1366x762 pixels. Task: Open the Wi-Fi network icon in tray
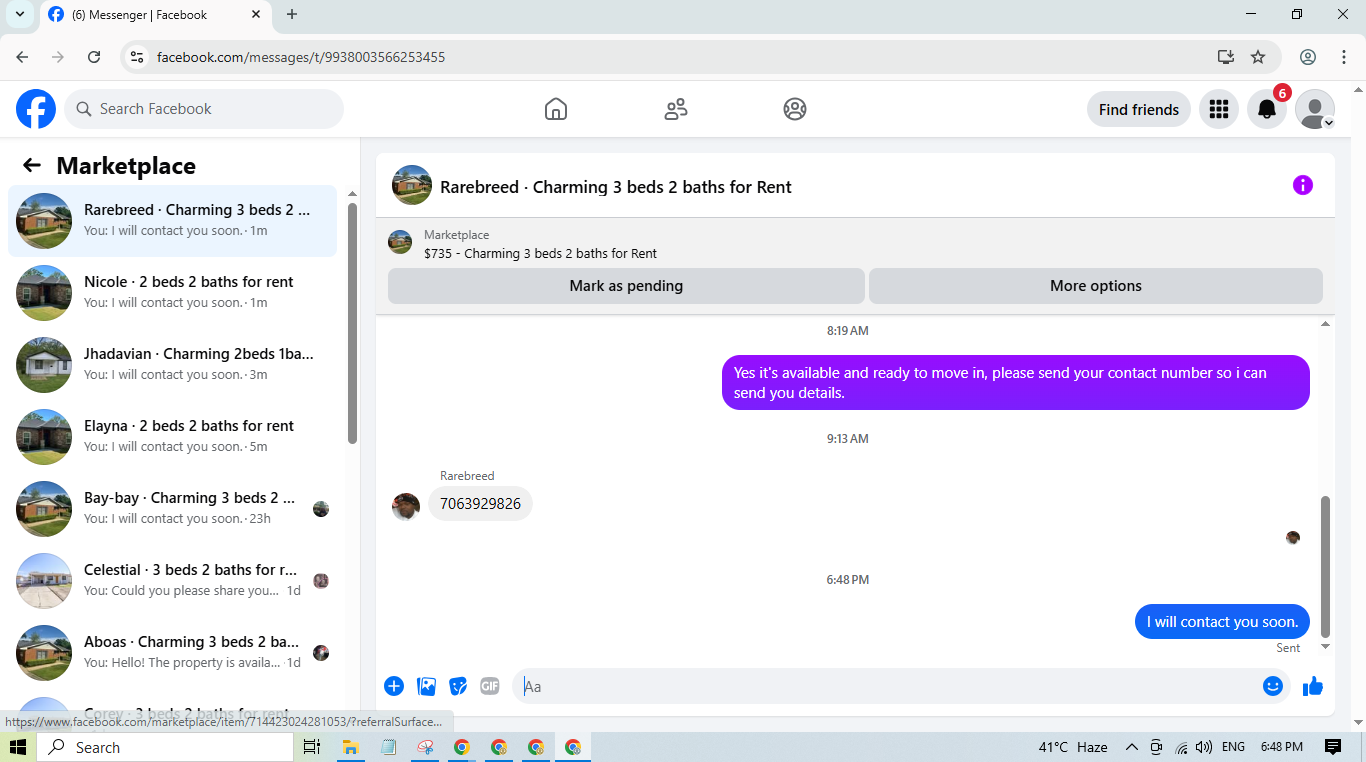click(1181, 747)
